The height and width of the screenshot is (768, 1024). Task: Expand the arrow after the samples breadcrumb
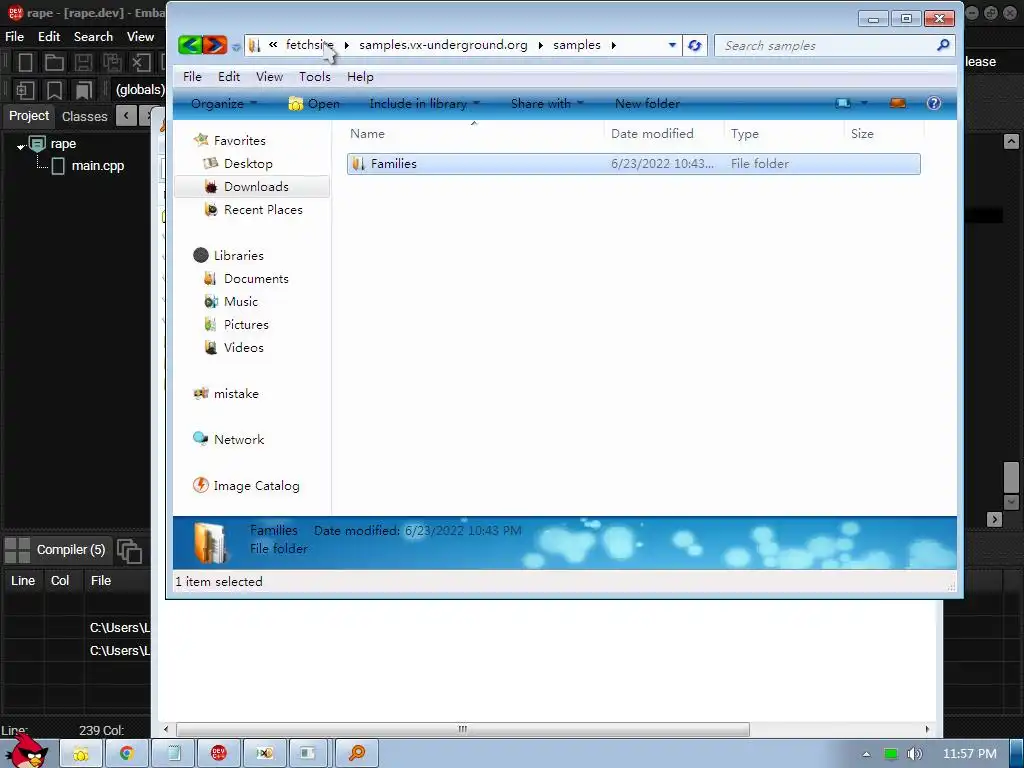614,45
